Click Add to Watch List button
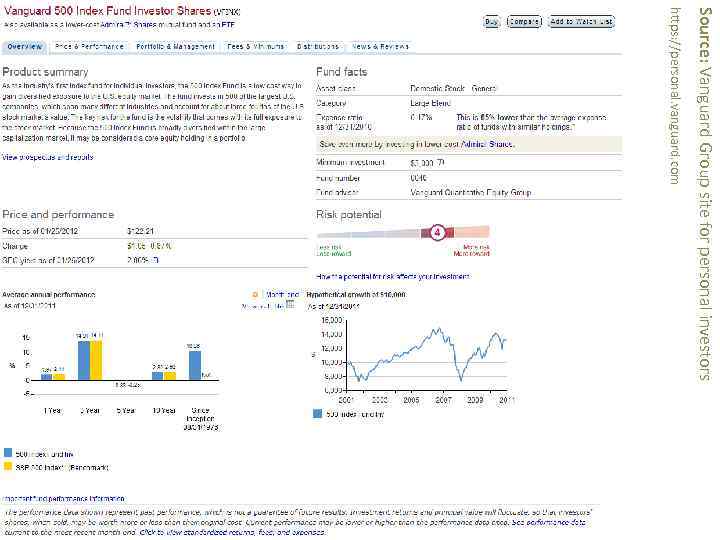The width and height of the screenshot is (720, 540). pos(581,22)
